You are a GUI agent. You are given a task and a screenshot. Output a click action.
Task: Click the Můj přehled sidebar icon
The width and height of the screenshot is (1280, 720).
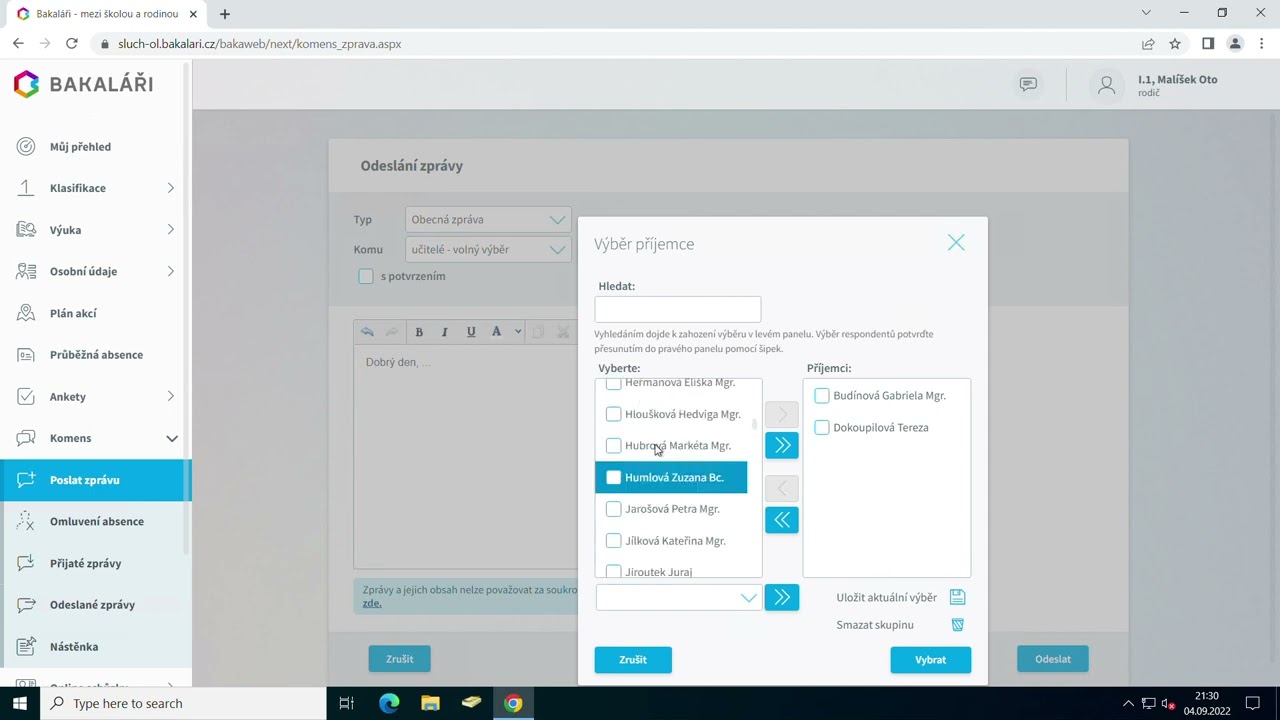(x=26, y=147)
